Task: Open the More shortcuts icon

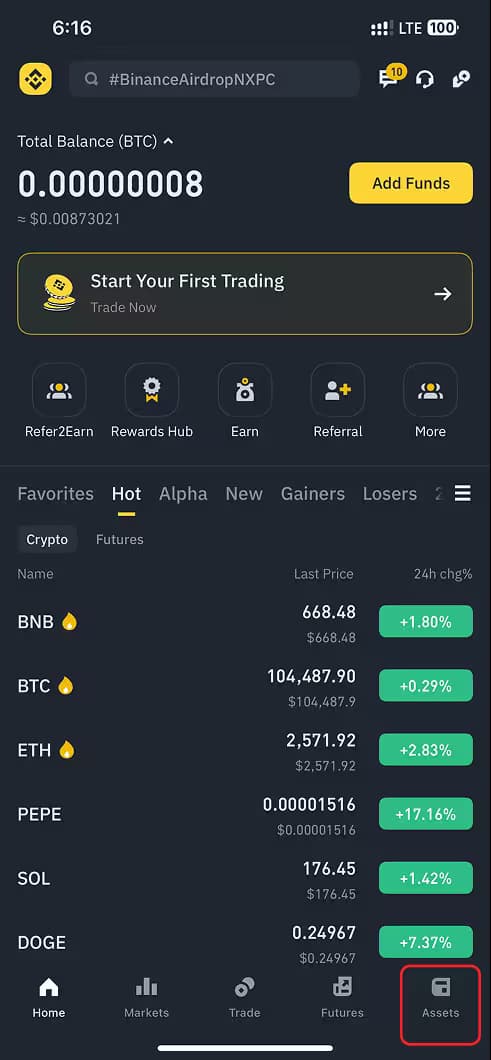Action: (x=430, y=390)
